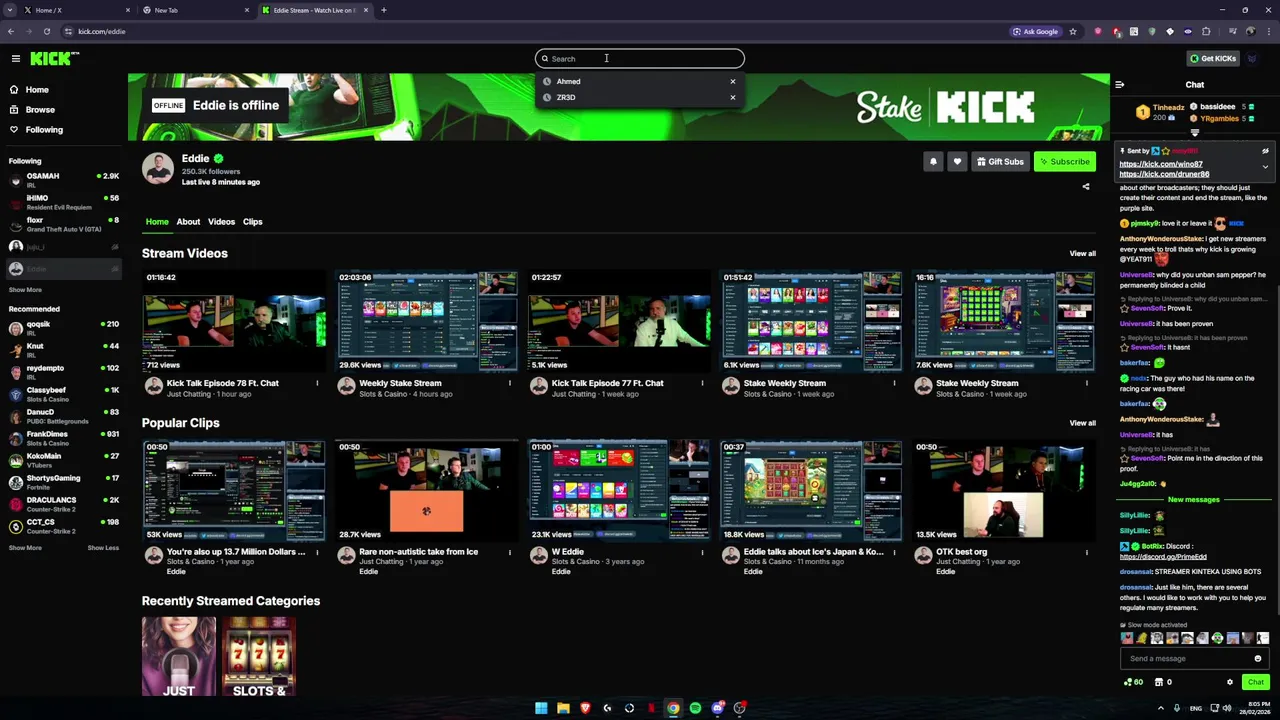Click the chat message input

[x=1186, y=658]
